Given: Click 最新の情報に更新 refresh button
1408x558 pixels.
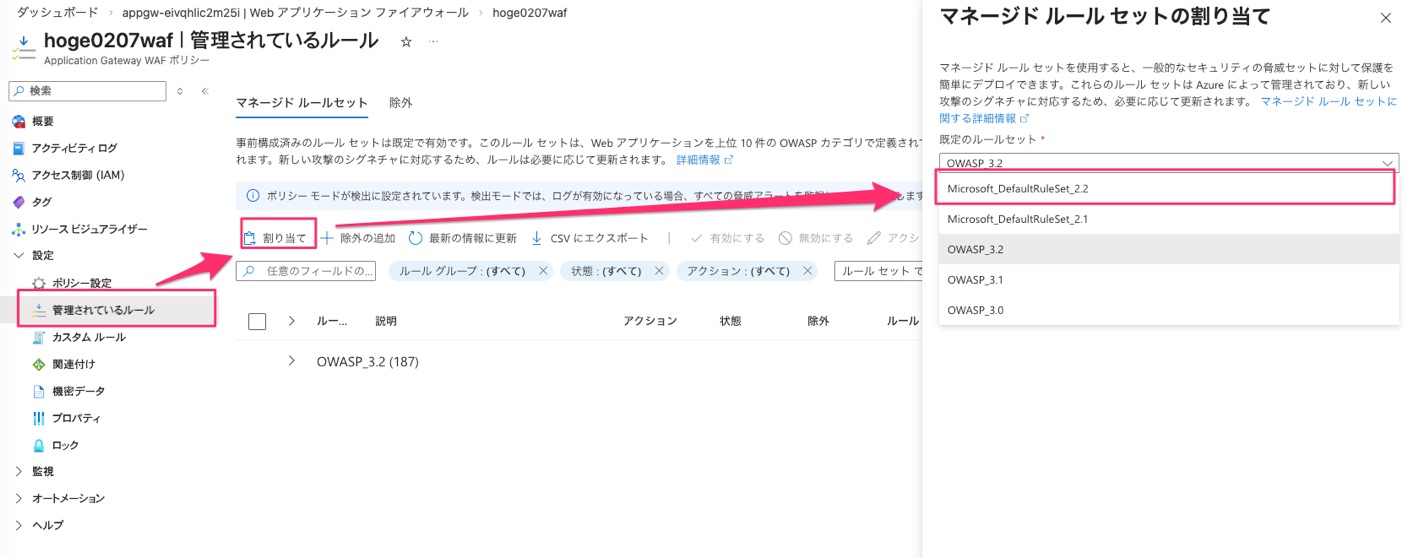Looking at the screenshot, I should (x=462, y=238).
